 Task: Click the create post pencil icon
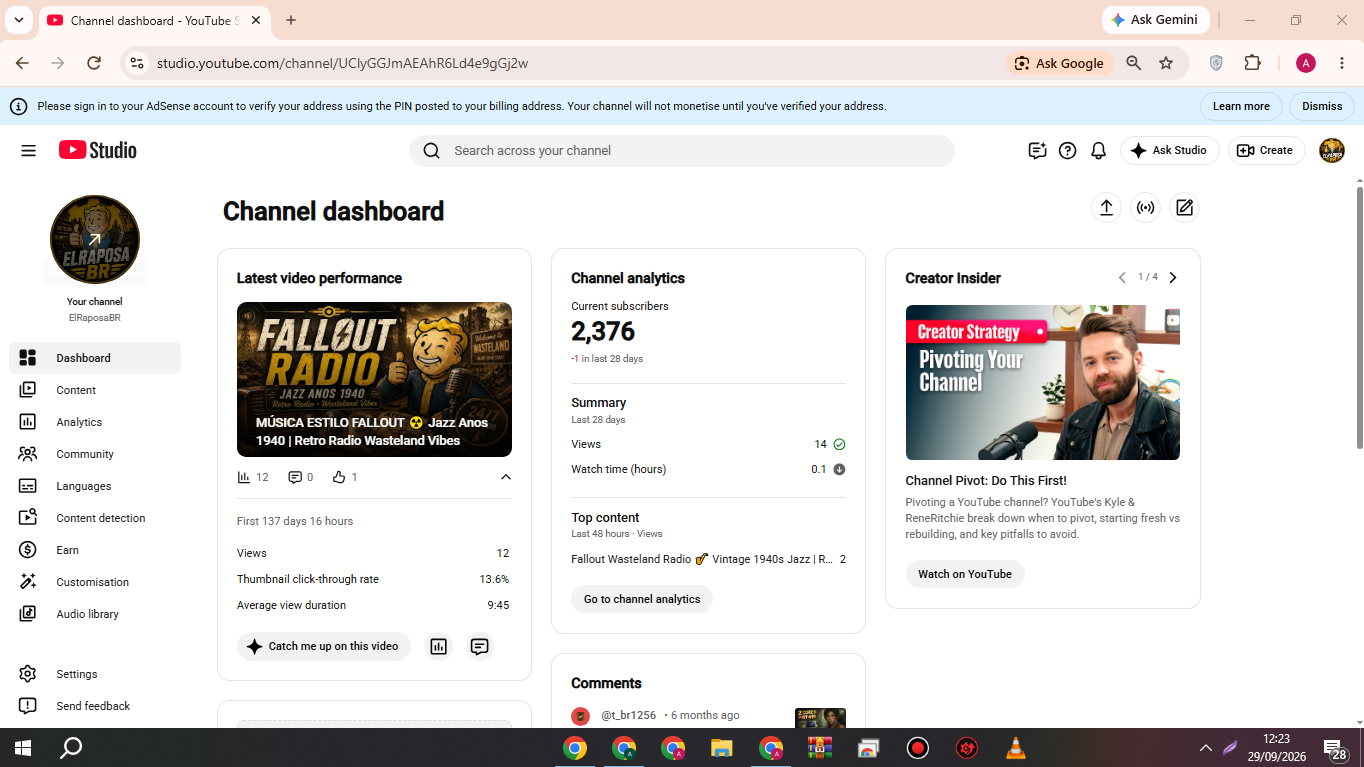click(1184, 208)
